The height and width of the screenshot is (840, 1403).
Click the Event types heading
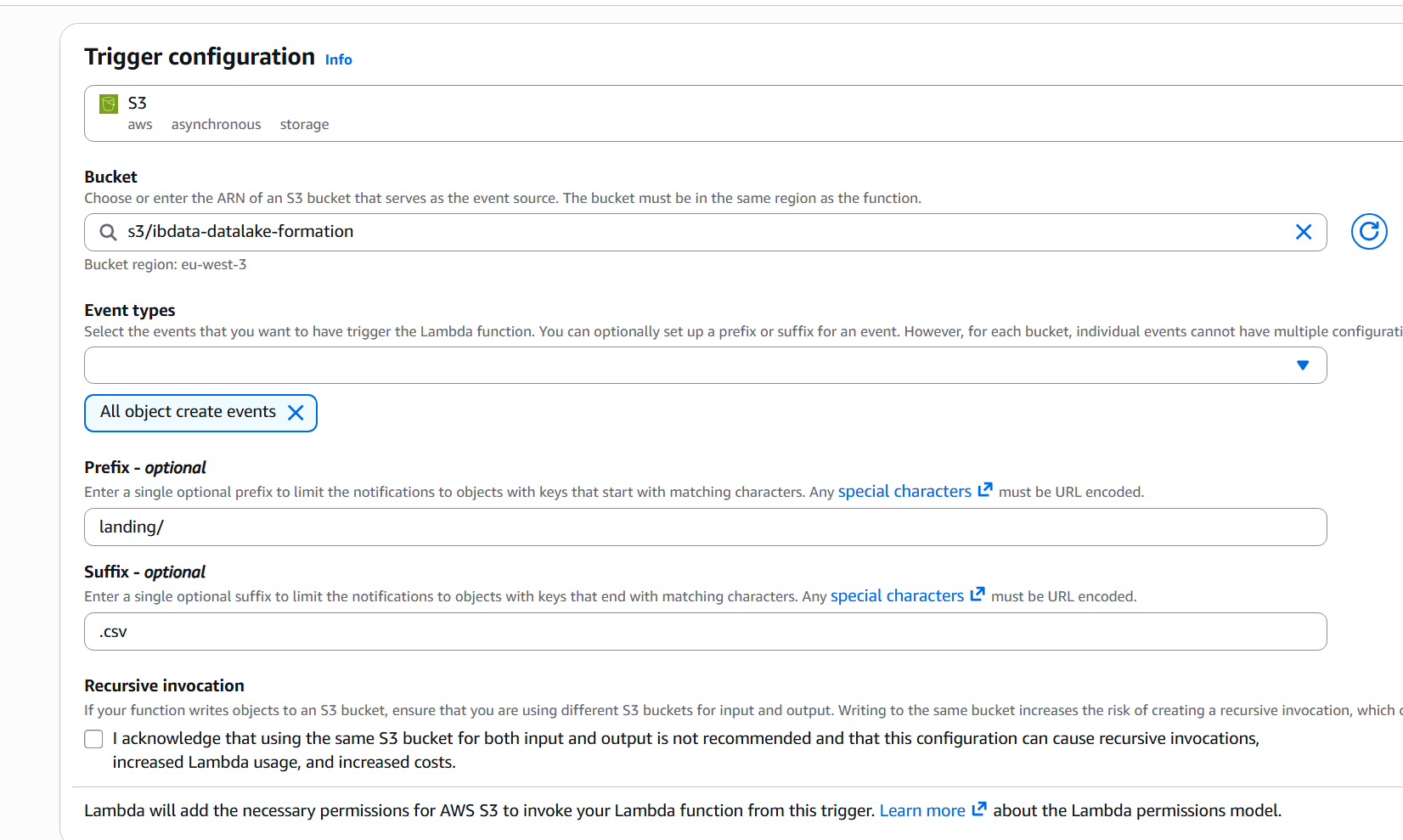(x=130, y=310)
